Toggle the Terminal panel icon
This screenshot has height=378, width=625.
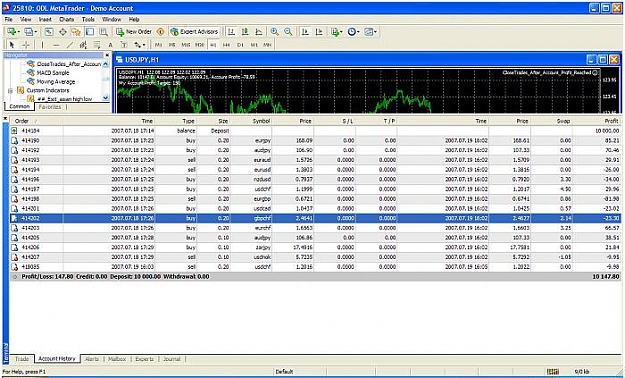coord(90,32)
